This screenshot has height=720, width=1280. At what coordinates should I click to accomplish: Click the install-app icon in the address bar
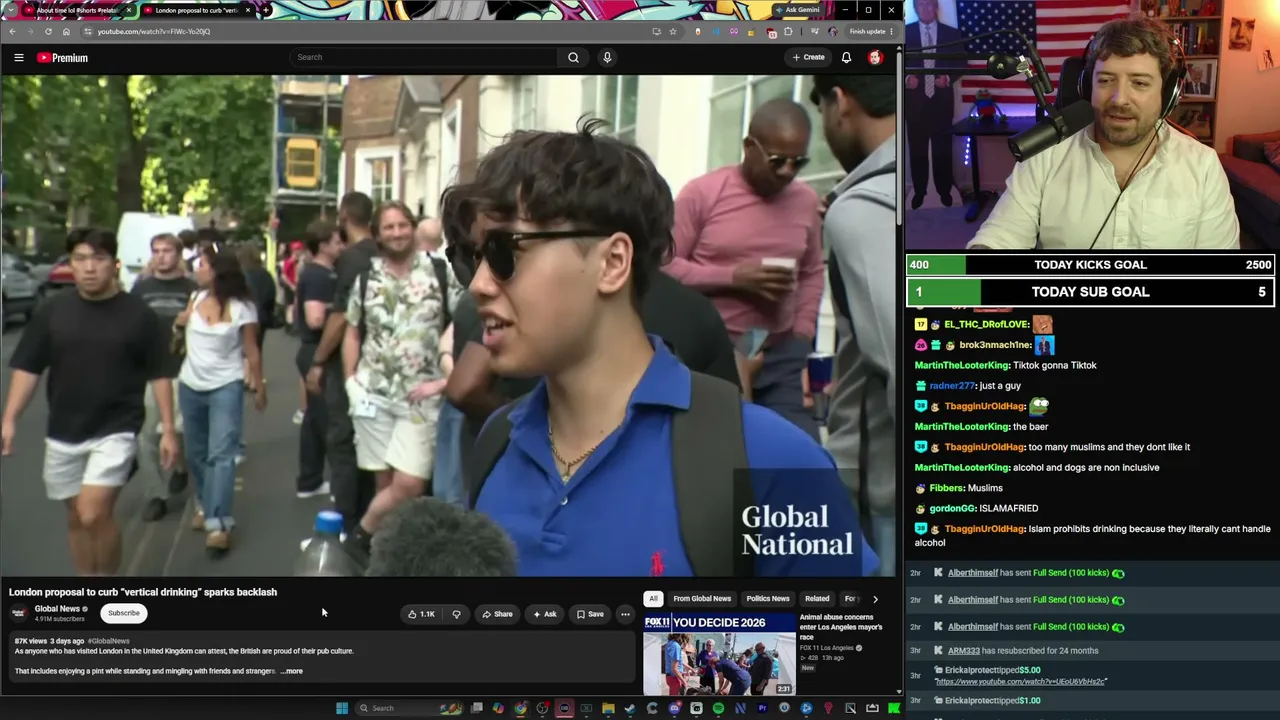coord(656,31)
